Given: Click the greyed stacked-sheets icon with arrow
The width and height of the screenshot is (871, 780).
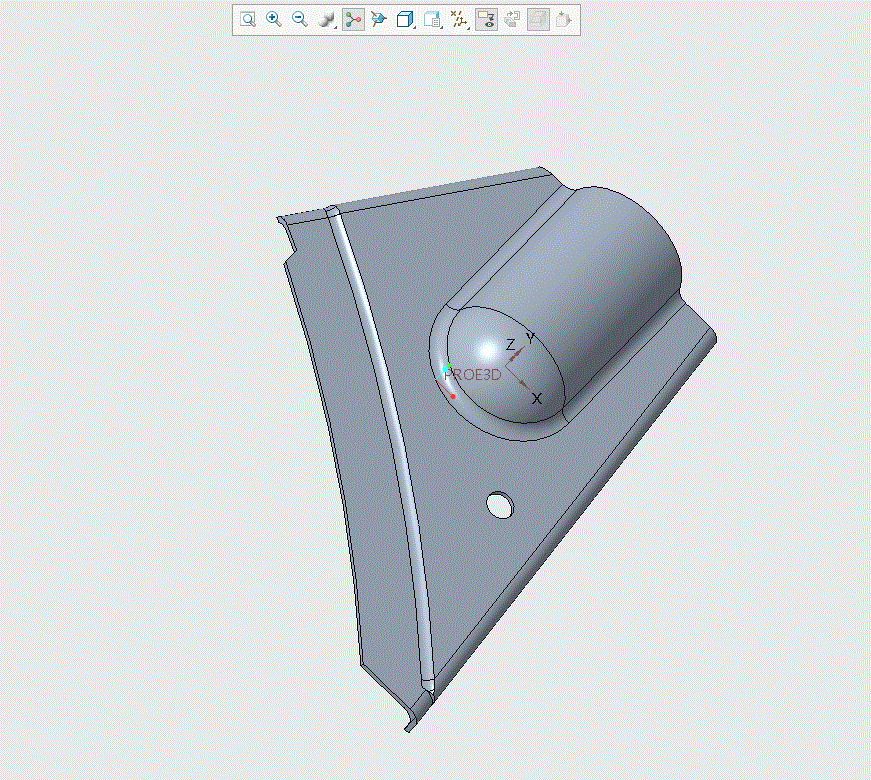Looking at the screenshot, I should [x=512, y=19].
